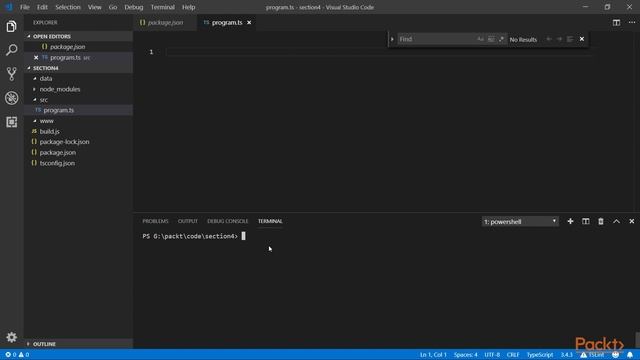Open the File menu
The height and width of the screenshot is (360, 640).
24,7
